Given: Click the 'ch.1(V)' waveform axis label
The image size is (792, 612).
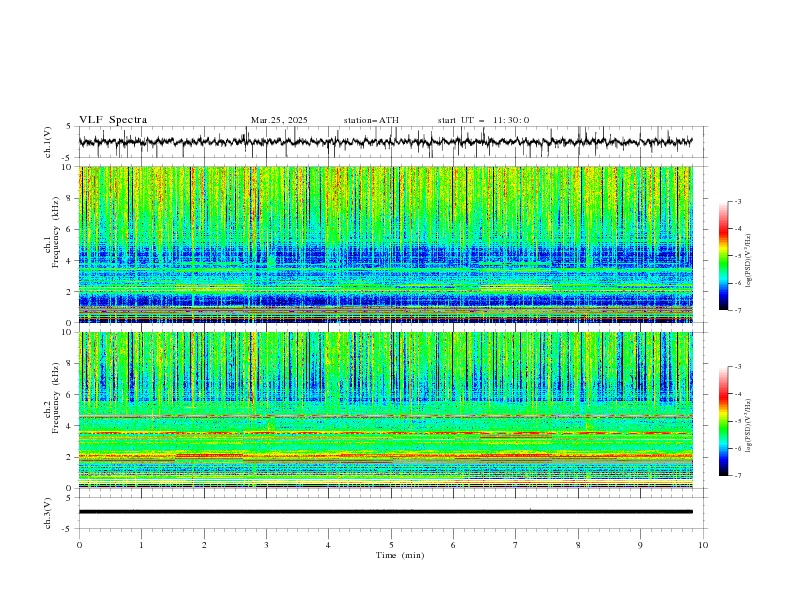Looking at the screenshot, I should [48, 142].
